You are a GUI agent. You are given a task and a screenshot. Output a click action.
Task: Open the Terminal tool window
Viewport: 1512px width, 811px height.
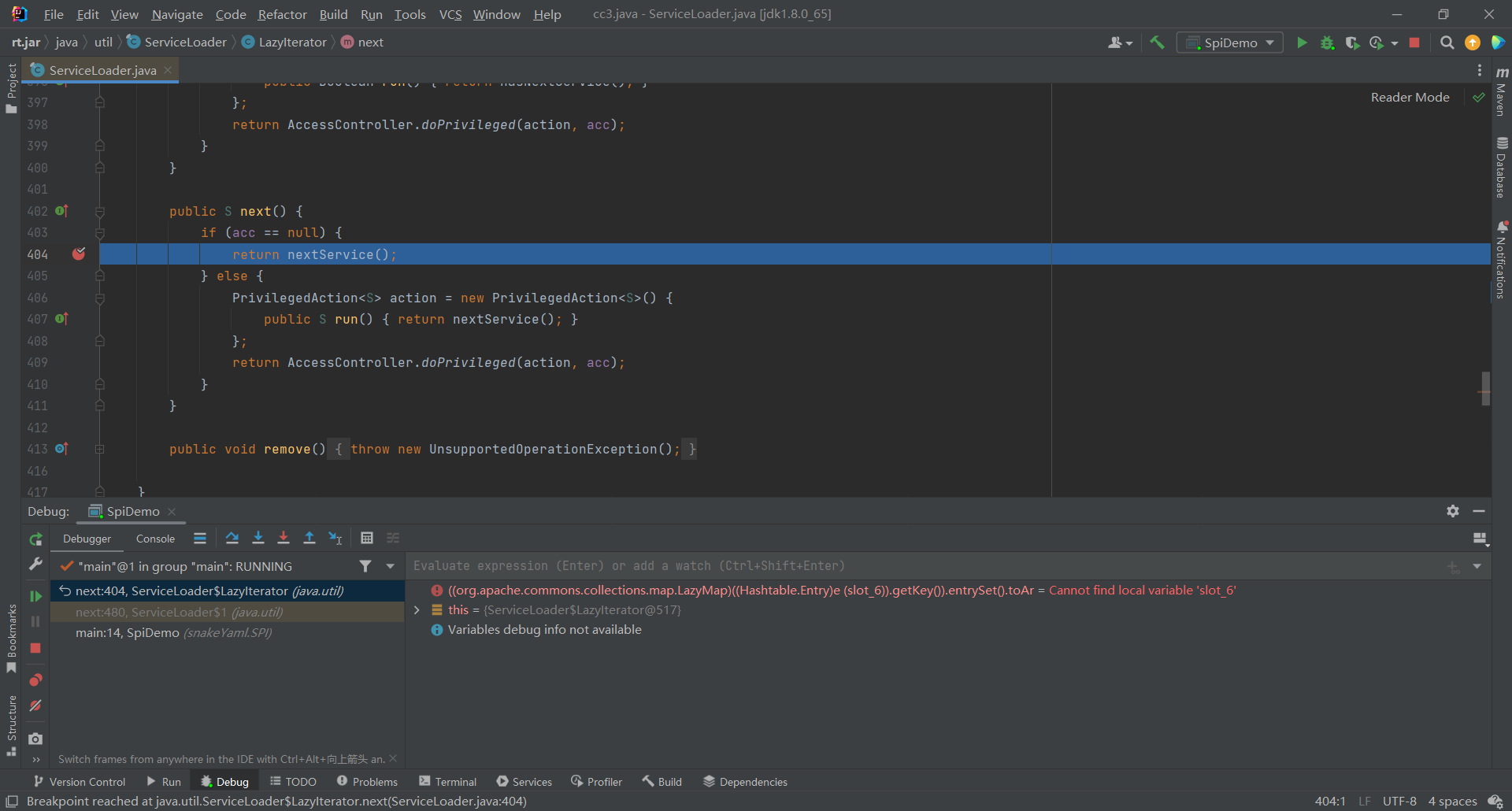point(447,781)
